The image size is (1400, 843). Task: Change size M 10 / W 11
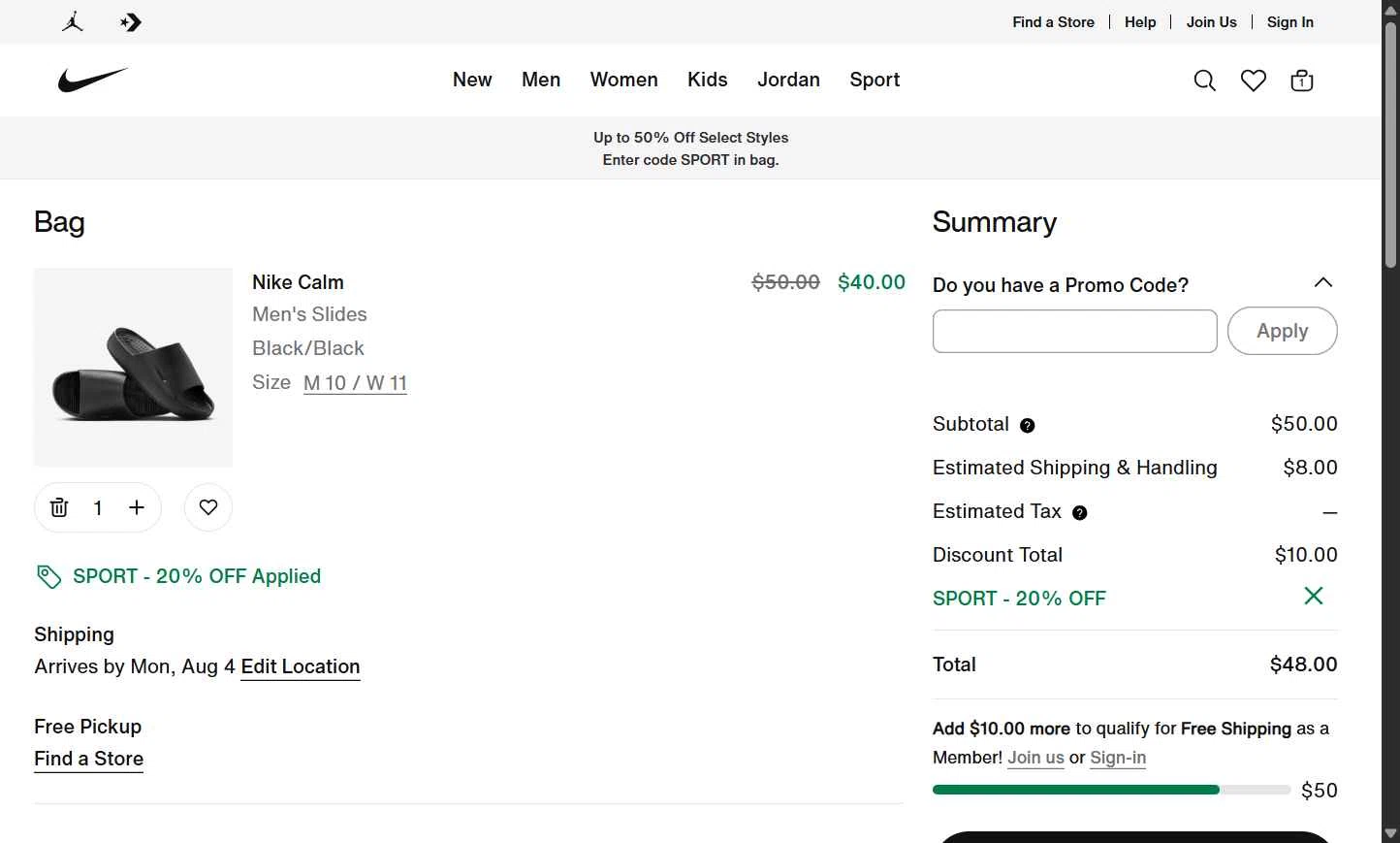point(355,383)
